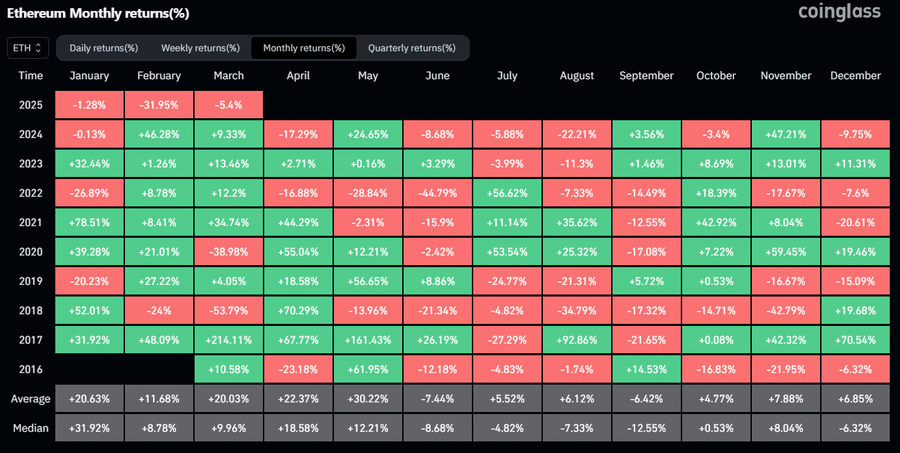Switch to Quarterly returns(%) tab
This screenshot has width=900, height=453.
click(411, 48)
